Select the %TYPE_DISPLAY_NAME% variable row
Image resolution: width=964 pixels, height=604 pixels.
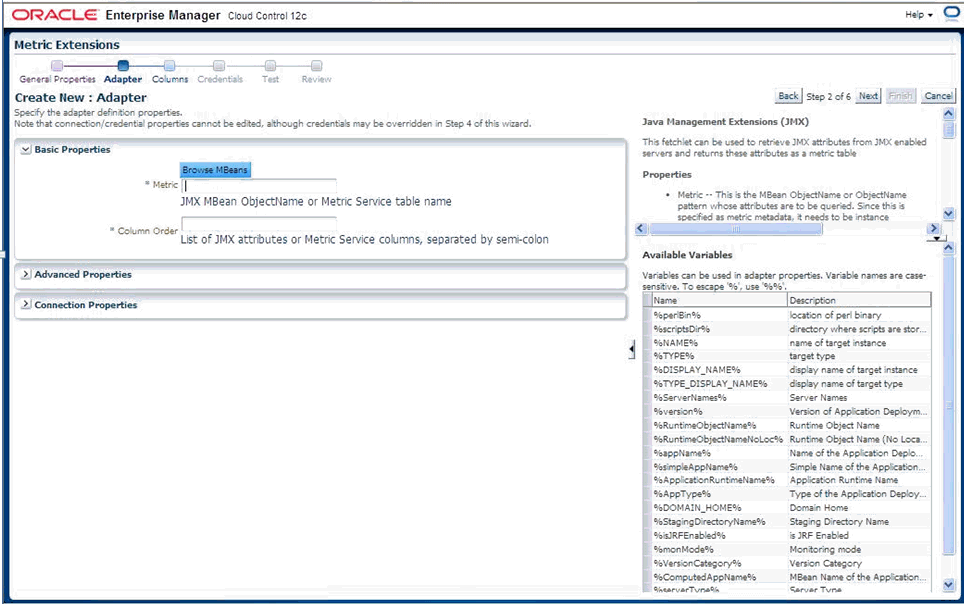click(x=787, y=384)
